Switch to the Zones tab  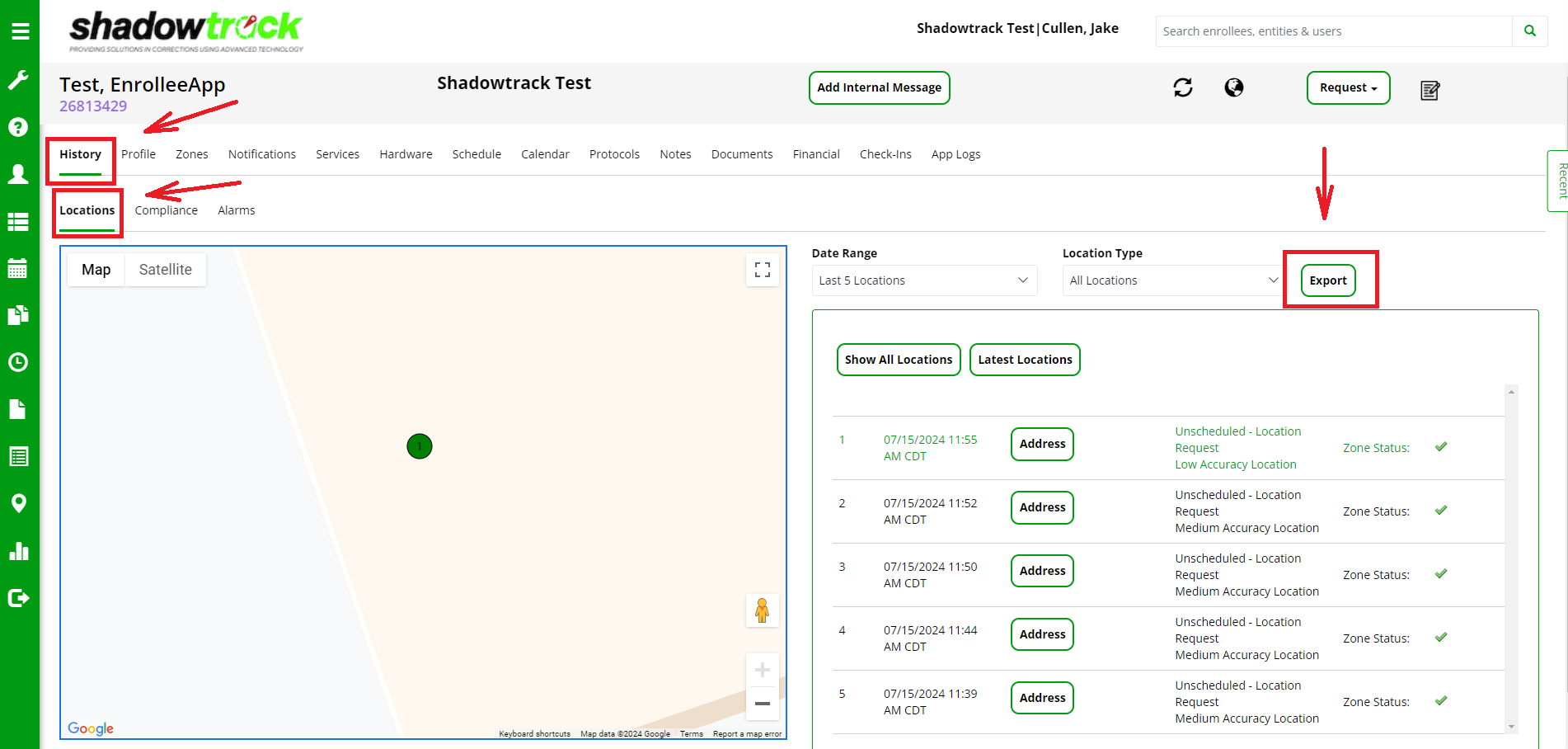click(192, 154)
